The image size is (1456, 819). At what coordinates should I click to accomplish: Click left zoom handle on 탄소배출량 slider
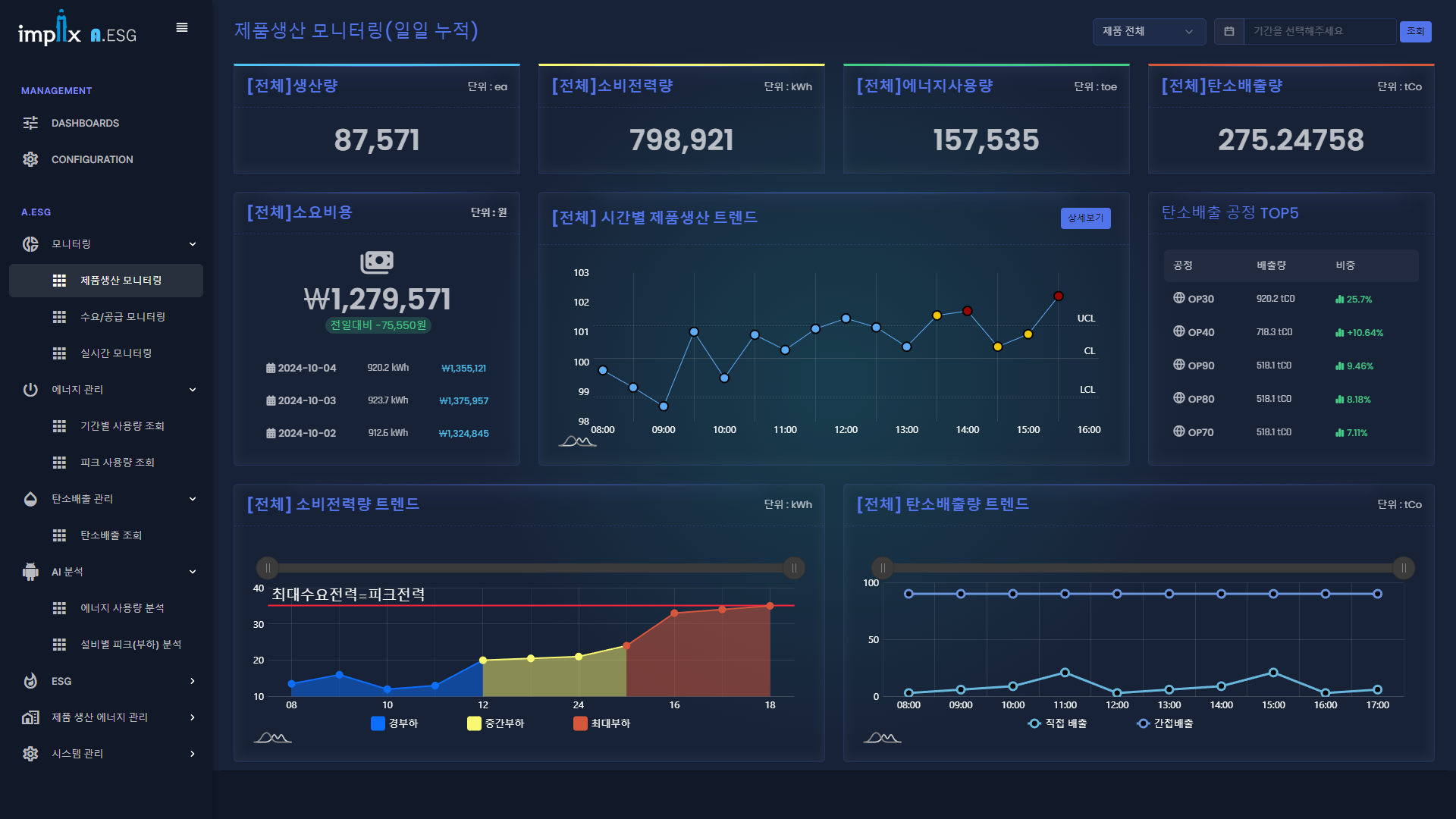tap(883, 568)
